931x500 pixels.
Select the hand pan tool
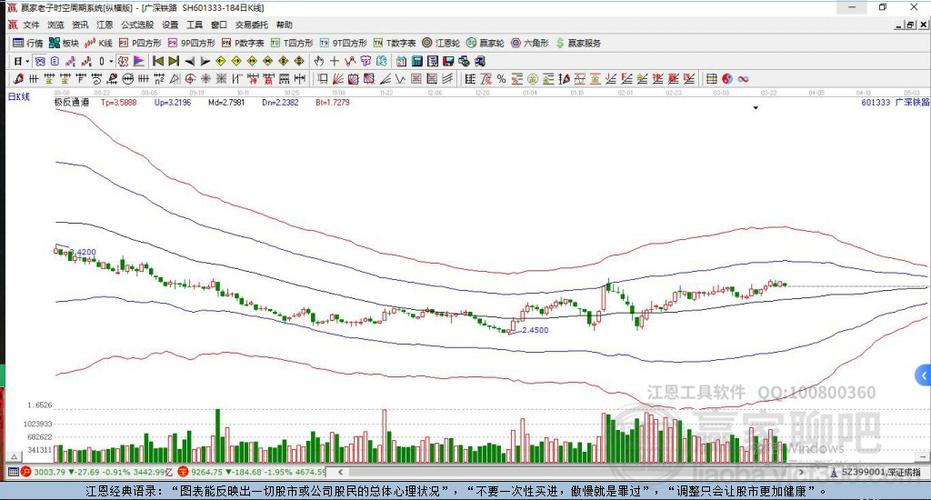319,61
